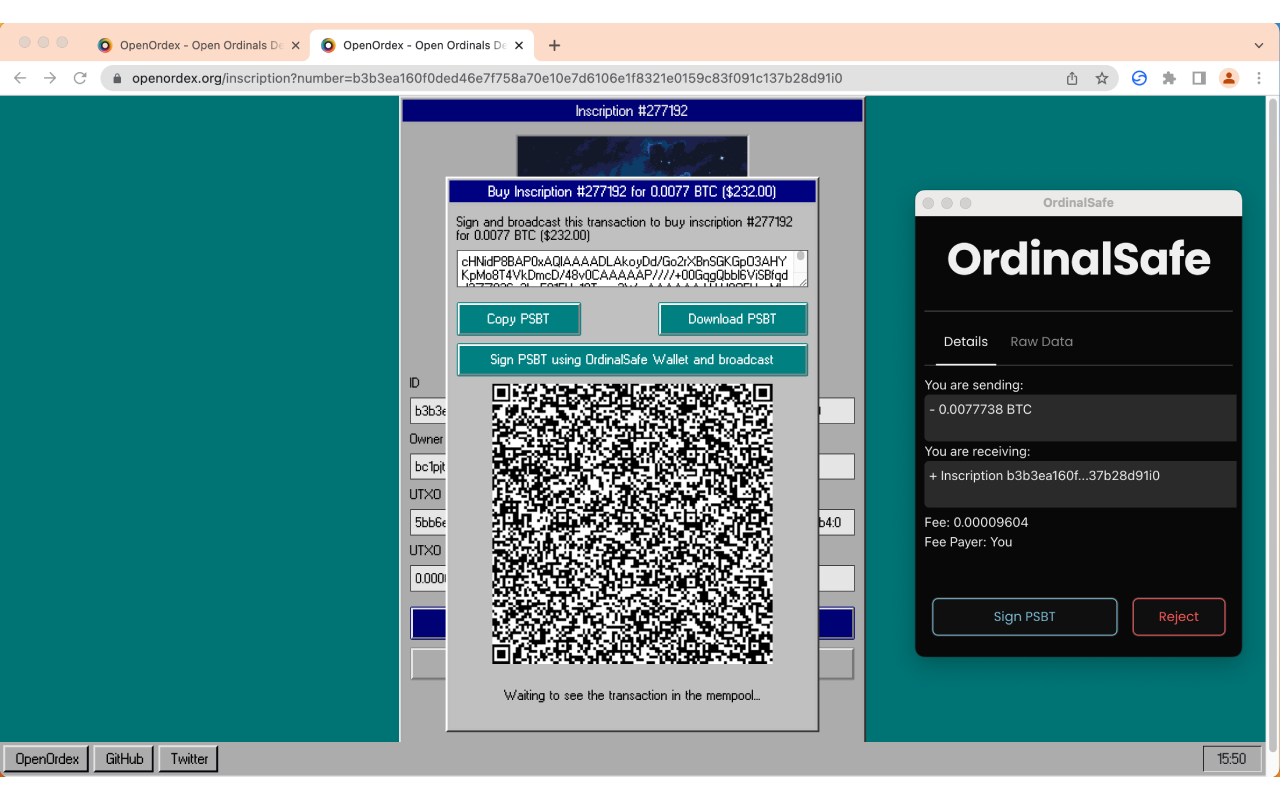Select the second OpenOrdex tab
The width and height of the screenshot is (1280, 800).
tap(420, 45)
